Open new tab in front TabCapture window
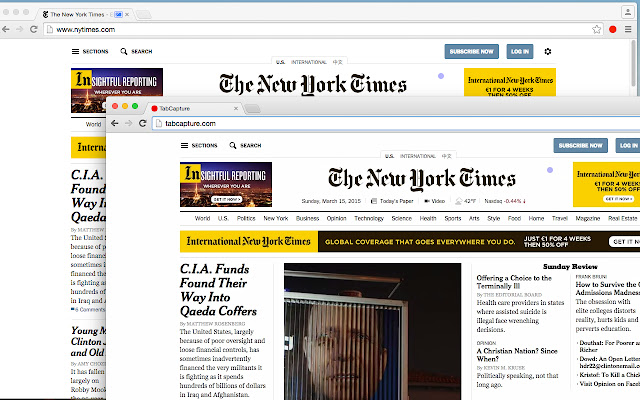Viewport: 640px width, 400px height. pos(253,109)
